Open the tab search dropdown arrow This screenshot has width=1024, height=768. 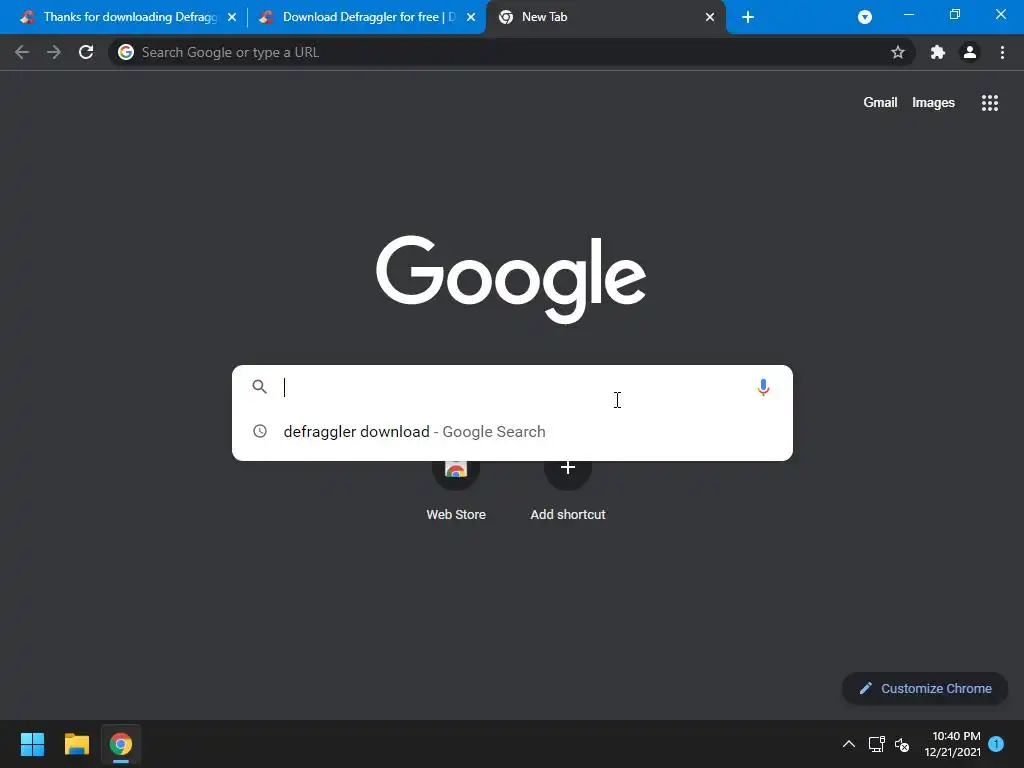[865, 17]
